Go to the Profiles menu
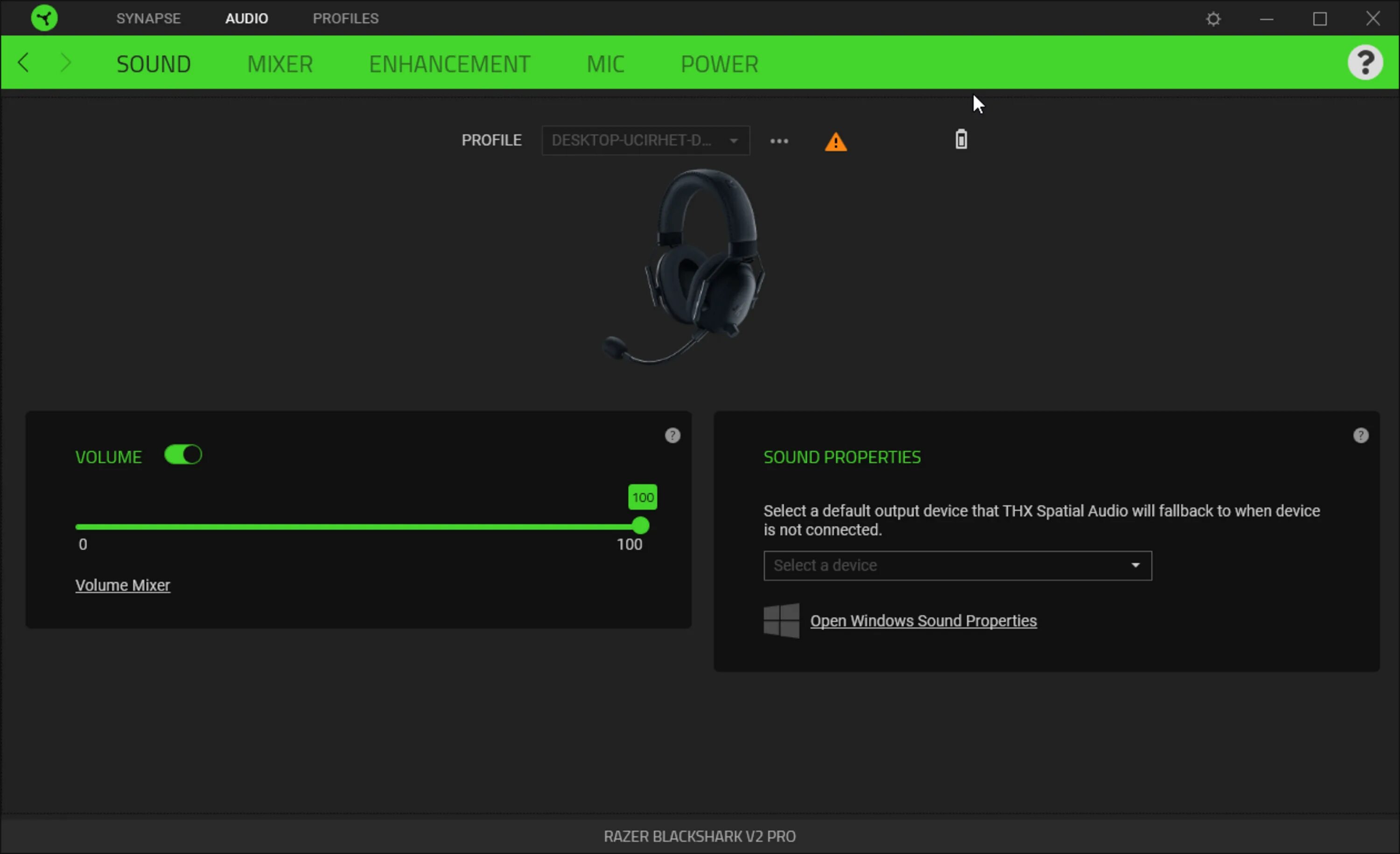 coord(345,18)
